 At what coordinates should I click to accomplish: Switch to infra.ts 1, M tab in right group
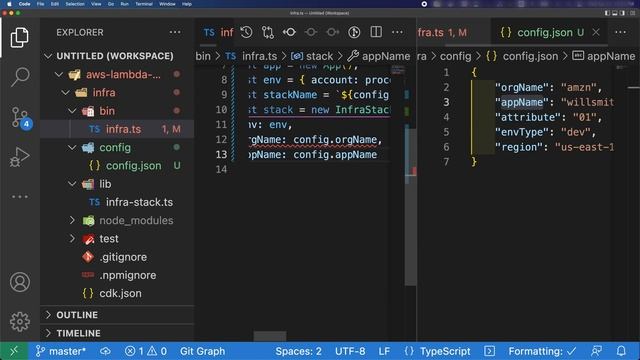point(442,32)
